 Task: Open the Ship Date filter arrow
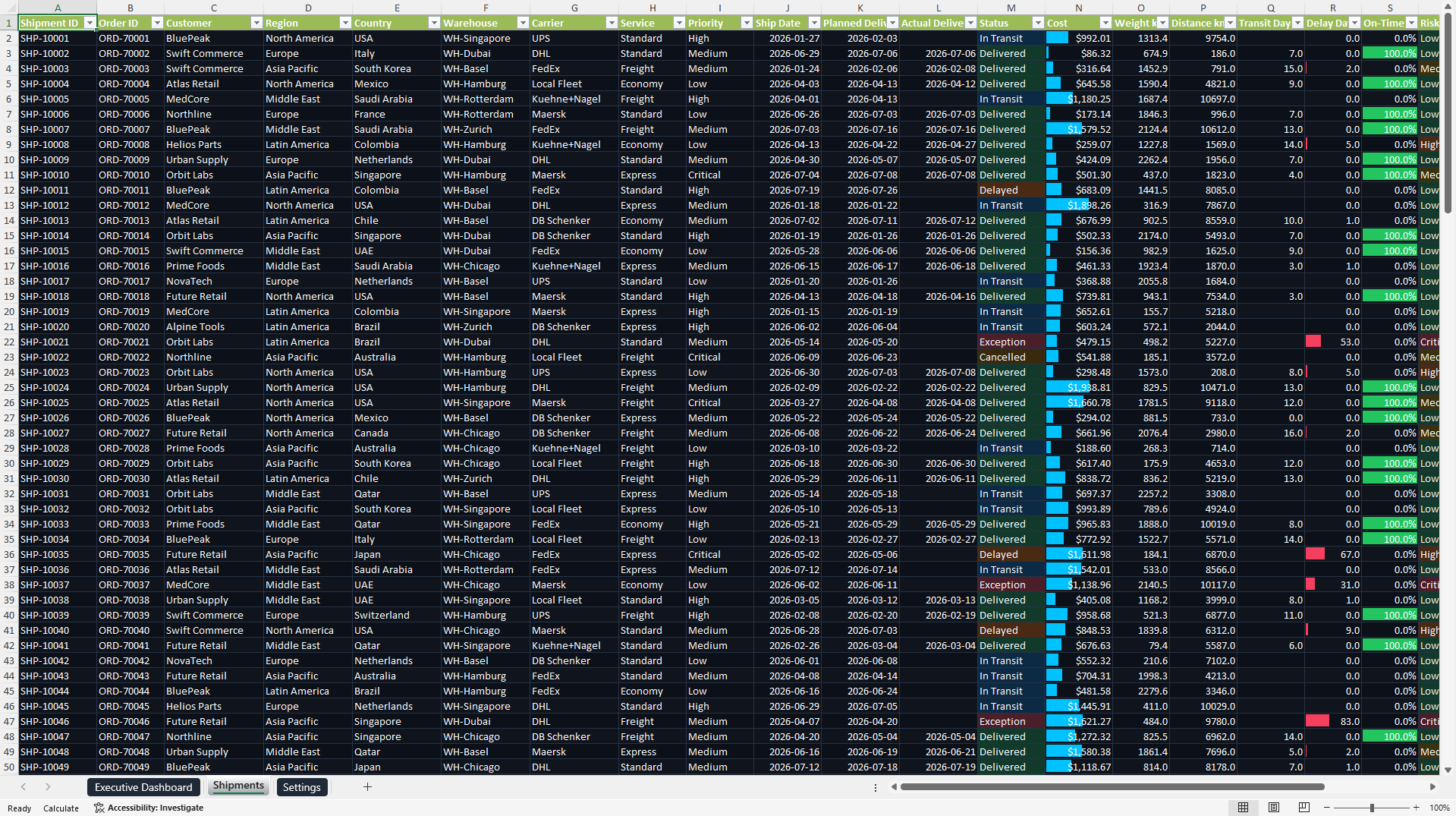click(814, 23)
